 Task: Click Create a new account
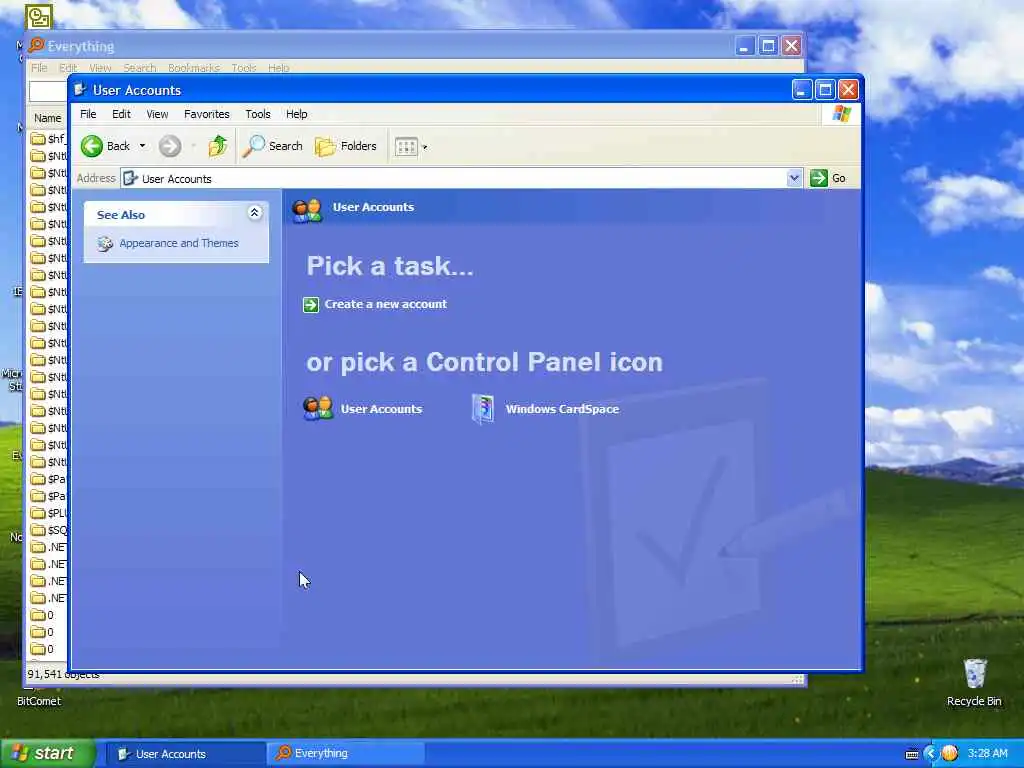click(385, 304)
